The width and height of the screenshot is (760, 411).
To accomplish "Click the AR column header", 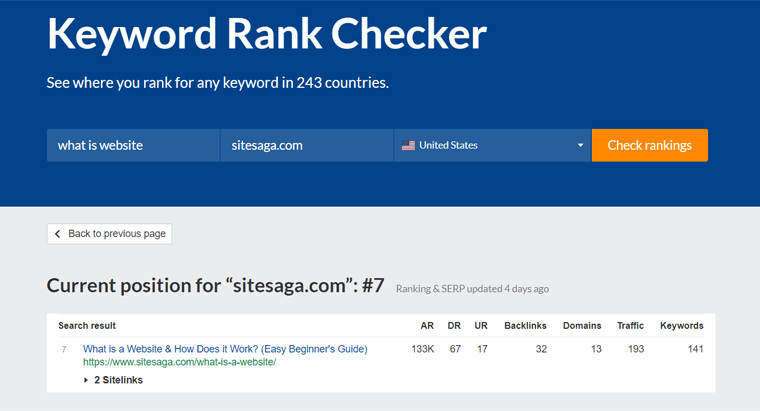I will coord(427,326).
